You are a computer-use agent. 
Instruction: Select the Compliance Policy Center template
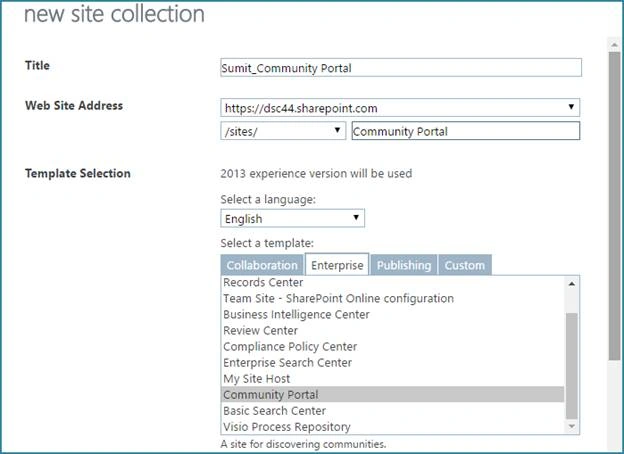pyautogui.click(x=392, y=347)
